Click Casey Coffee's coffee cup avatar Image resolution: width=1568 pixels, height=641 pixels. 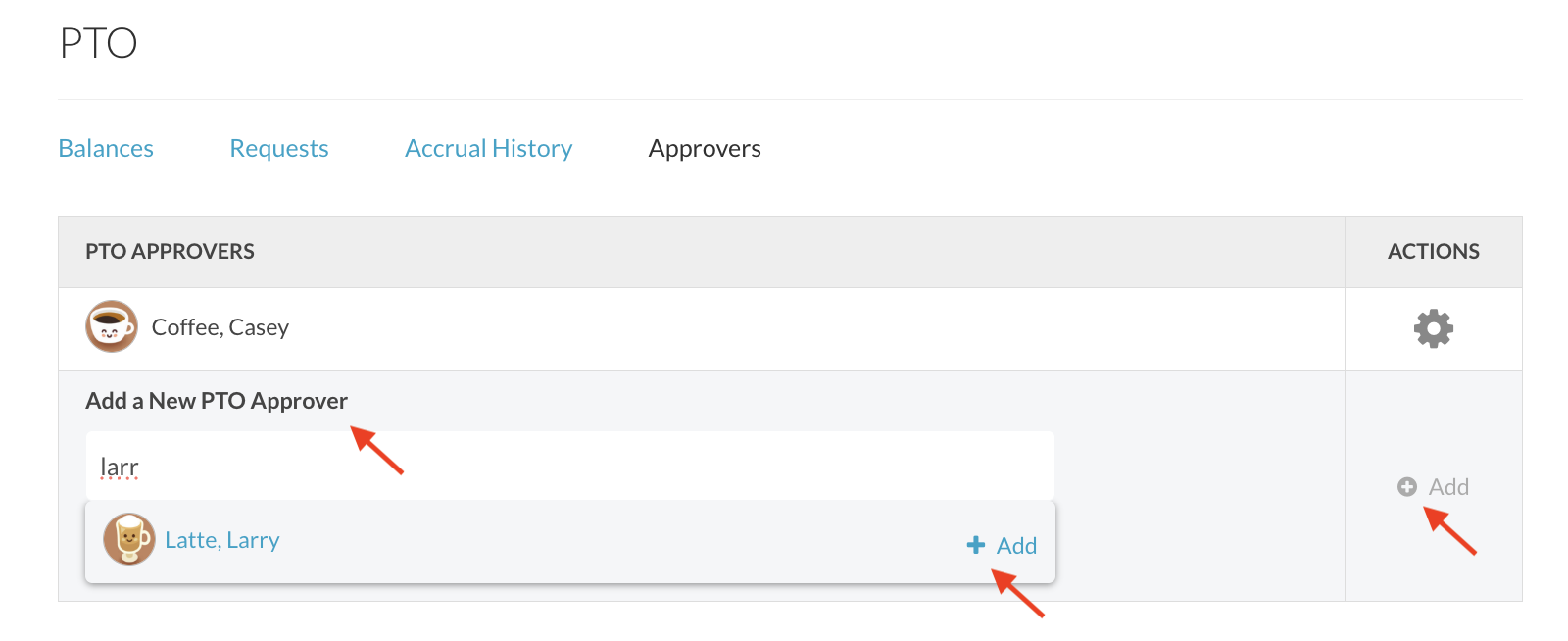click(112, 327)
